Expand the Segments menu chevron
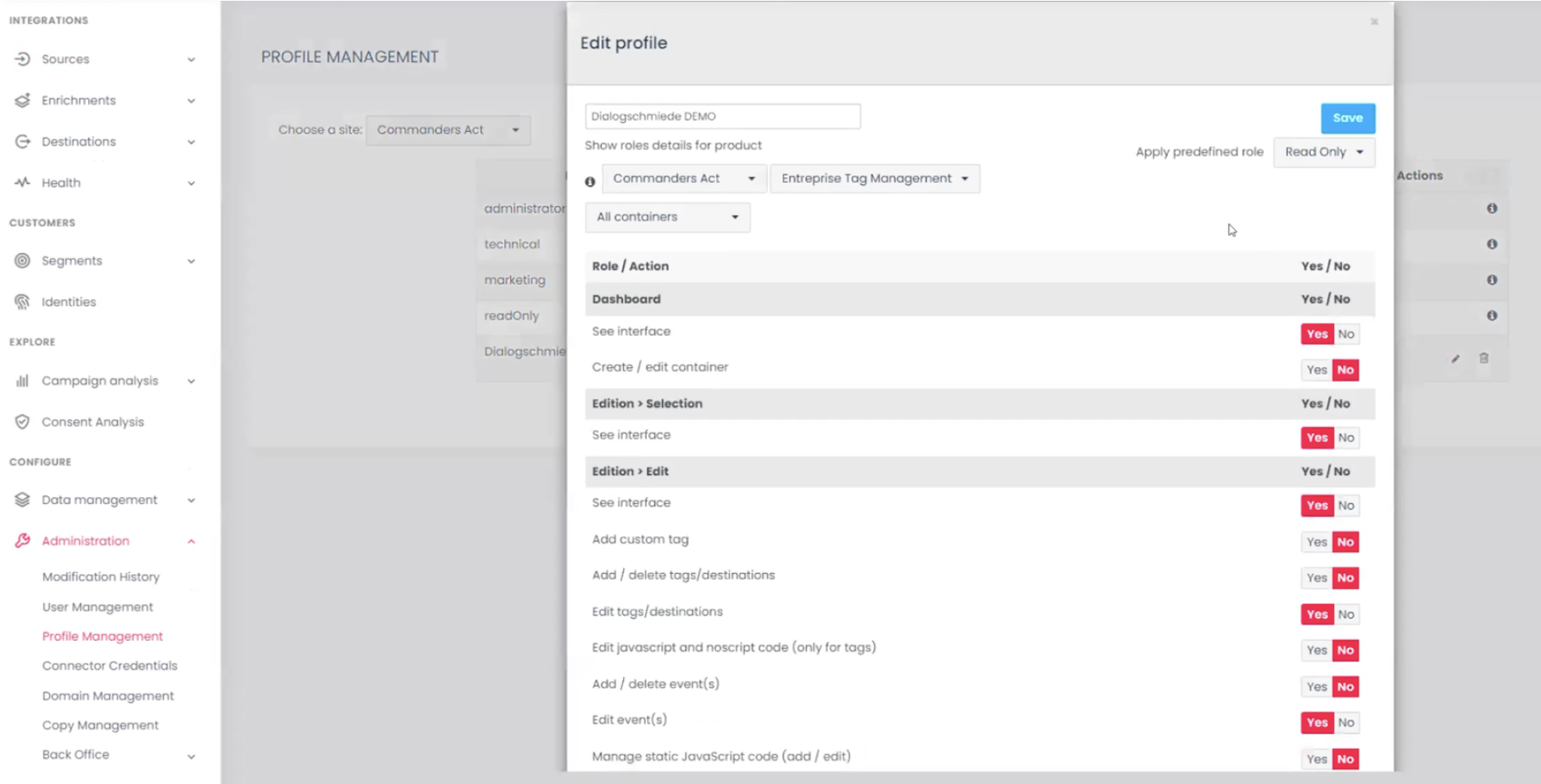1541x784 pixels. point(191,261)
